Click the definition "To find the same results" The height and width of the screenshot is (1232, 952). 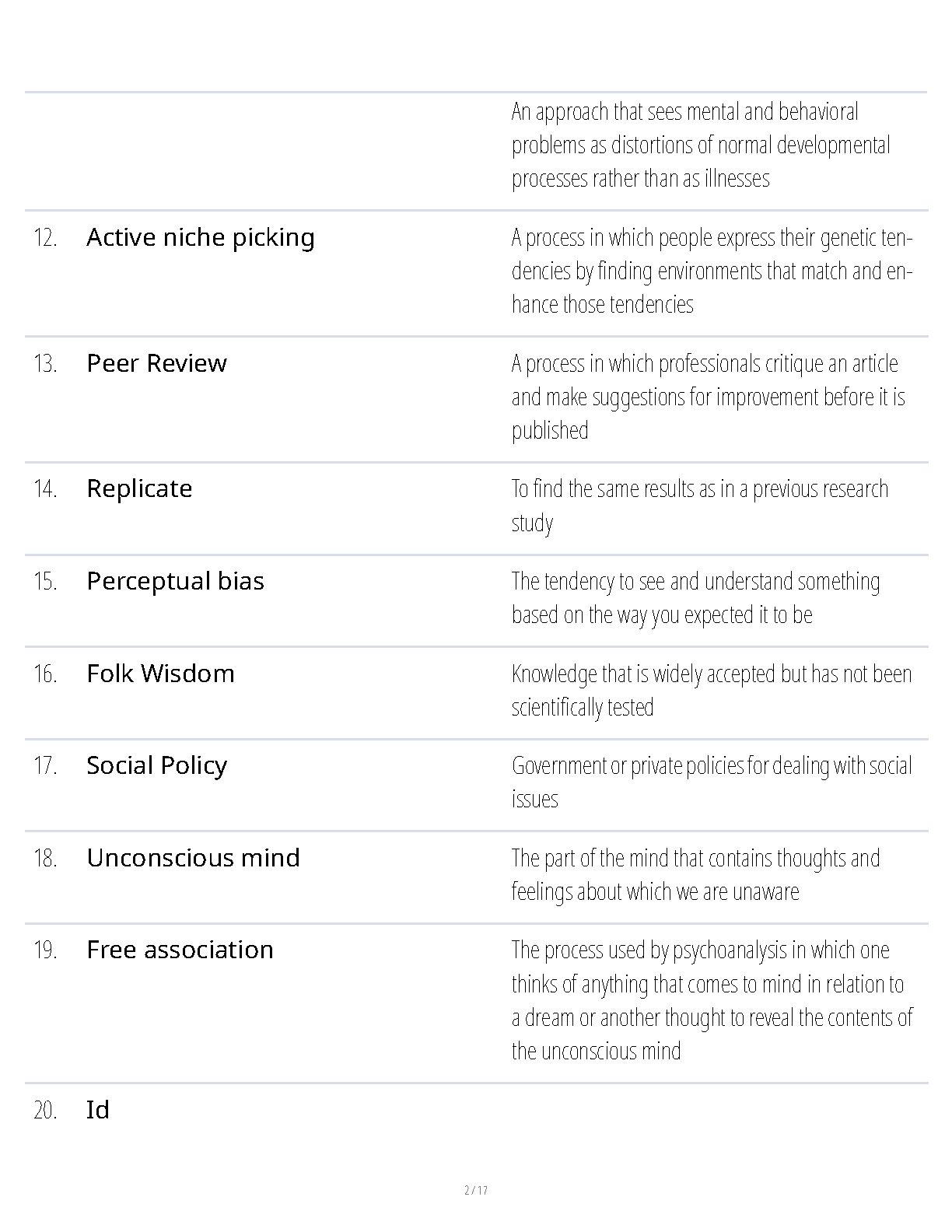tap(698, 505)
